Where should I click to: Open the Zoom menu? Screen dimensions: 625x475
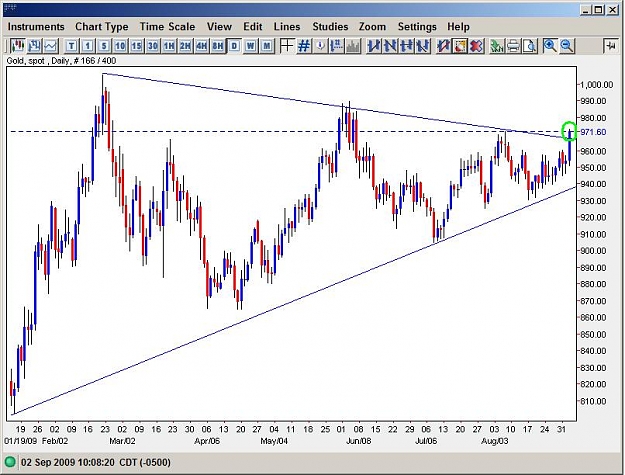click(x=372, y=27)
